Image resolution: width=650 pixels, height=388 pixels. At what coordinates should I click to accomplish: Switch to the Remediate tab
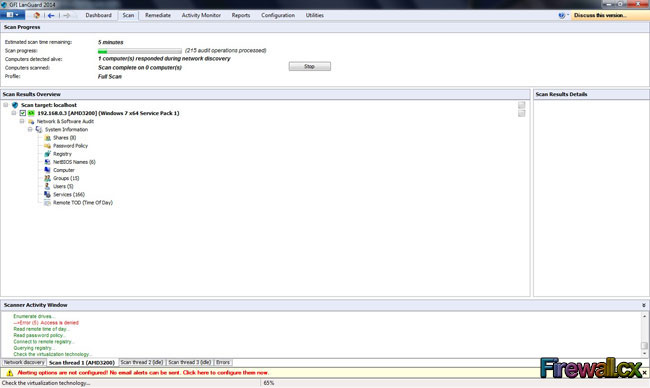pyautogui.click(x=158, y=15)
